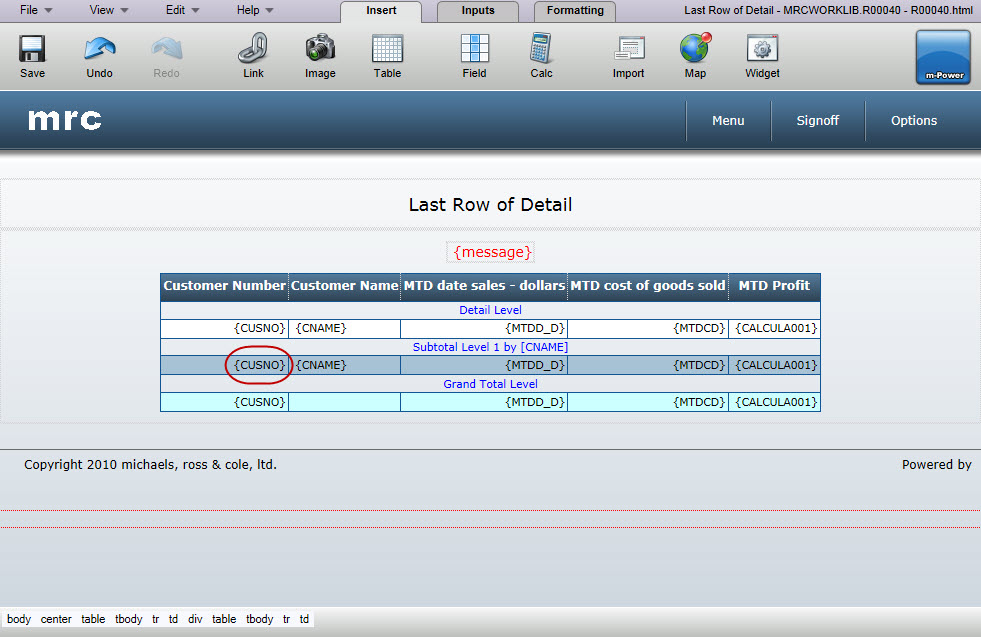Insert a hyperlink with the Link icon
This screenshot has height=637, width=981.
pos(253,49)
